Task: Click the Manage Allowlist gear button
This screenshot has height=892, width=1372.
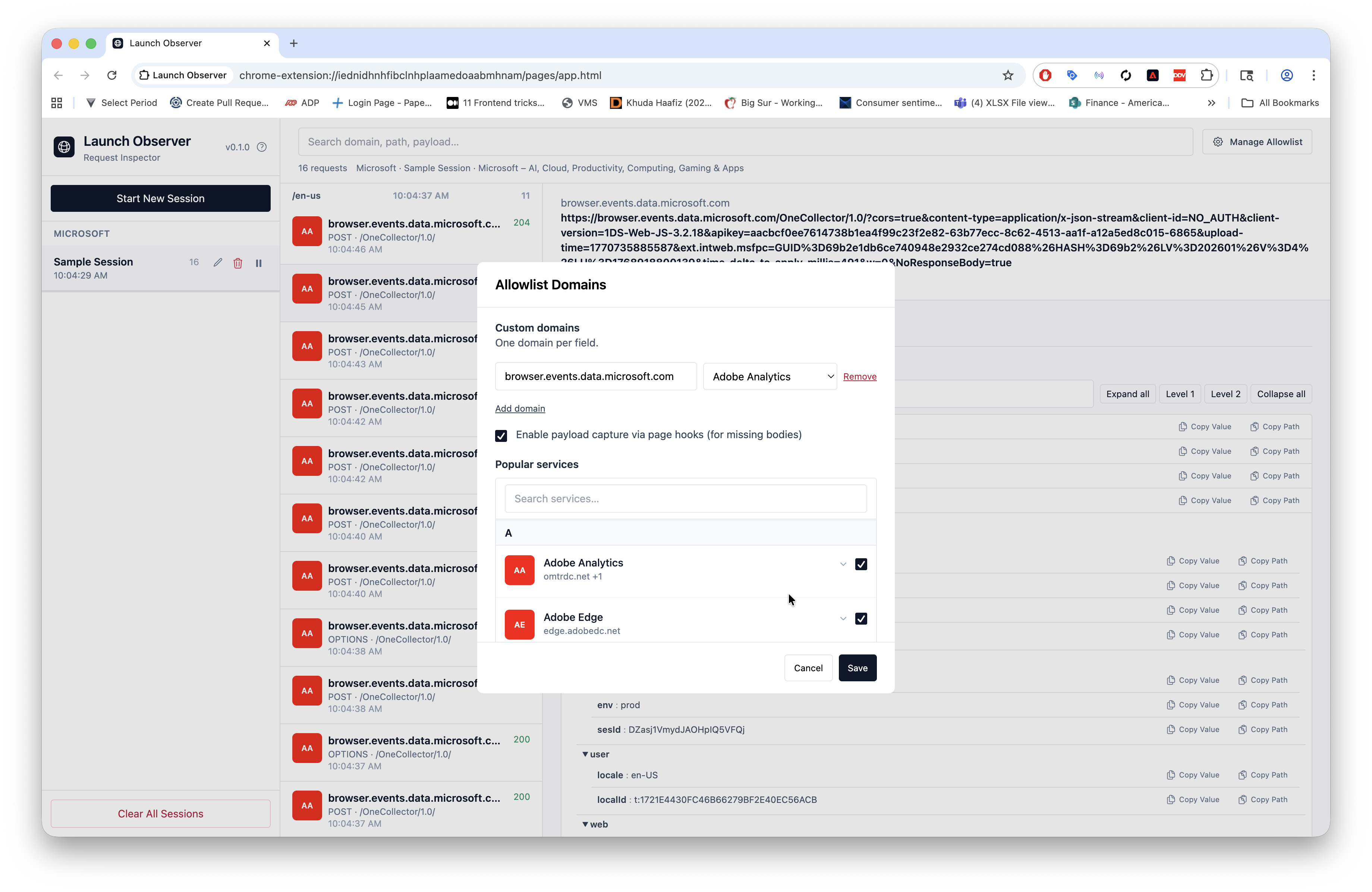Action: (x=1257, y=142)
